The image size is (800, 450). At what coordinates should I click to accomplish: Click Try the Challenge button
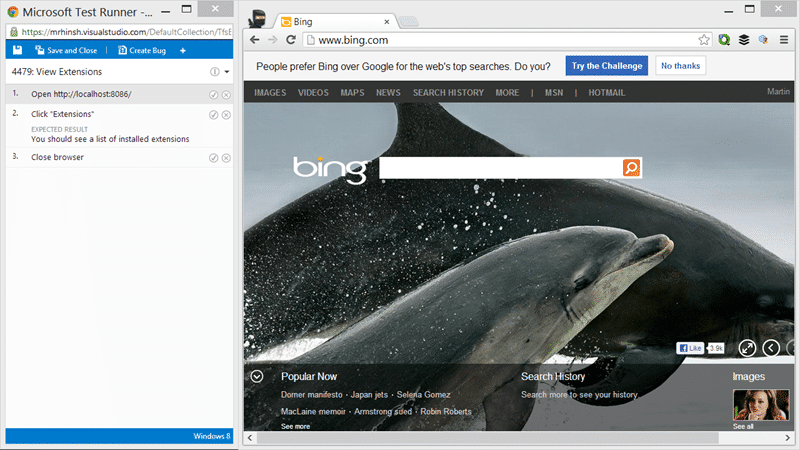pos(607,66)
